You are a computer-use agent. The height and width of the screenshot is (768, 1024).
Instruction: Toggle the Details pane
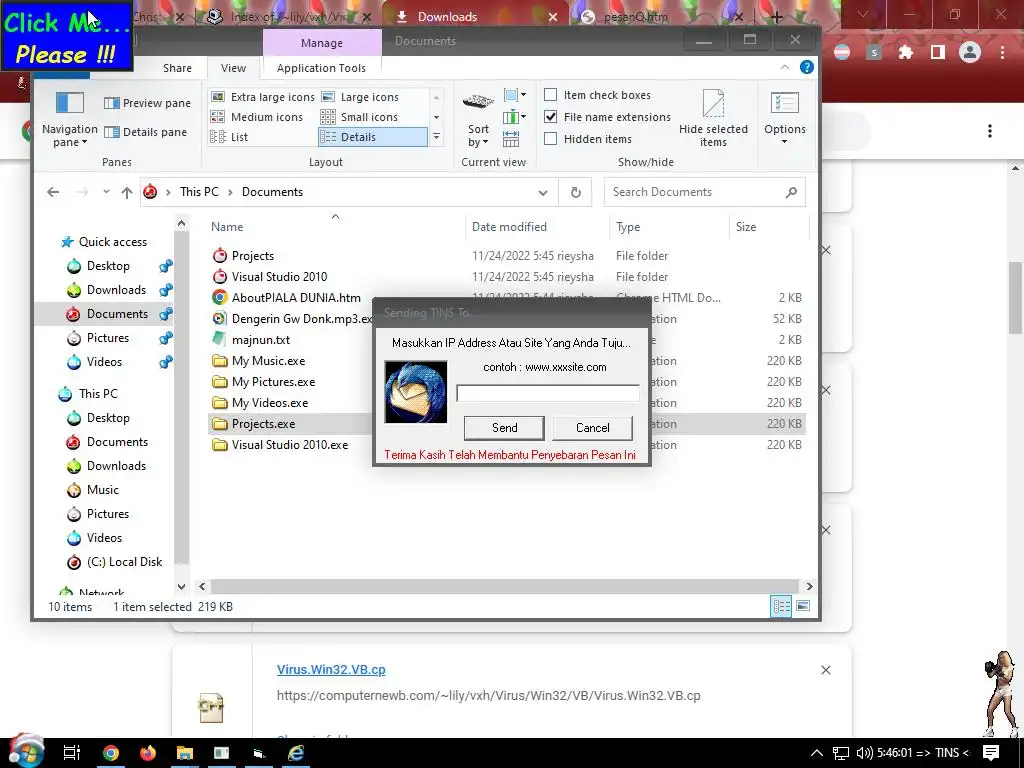pos(146,132)
